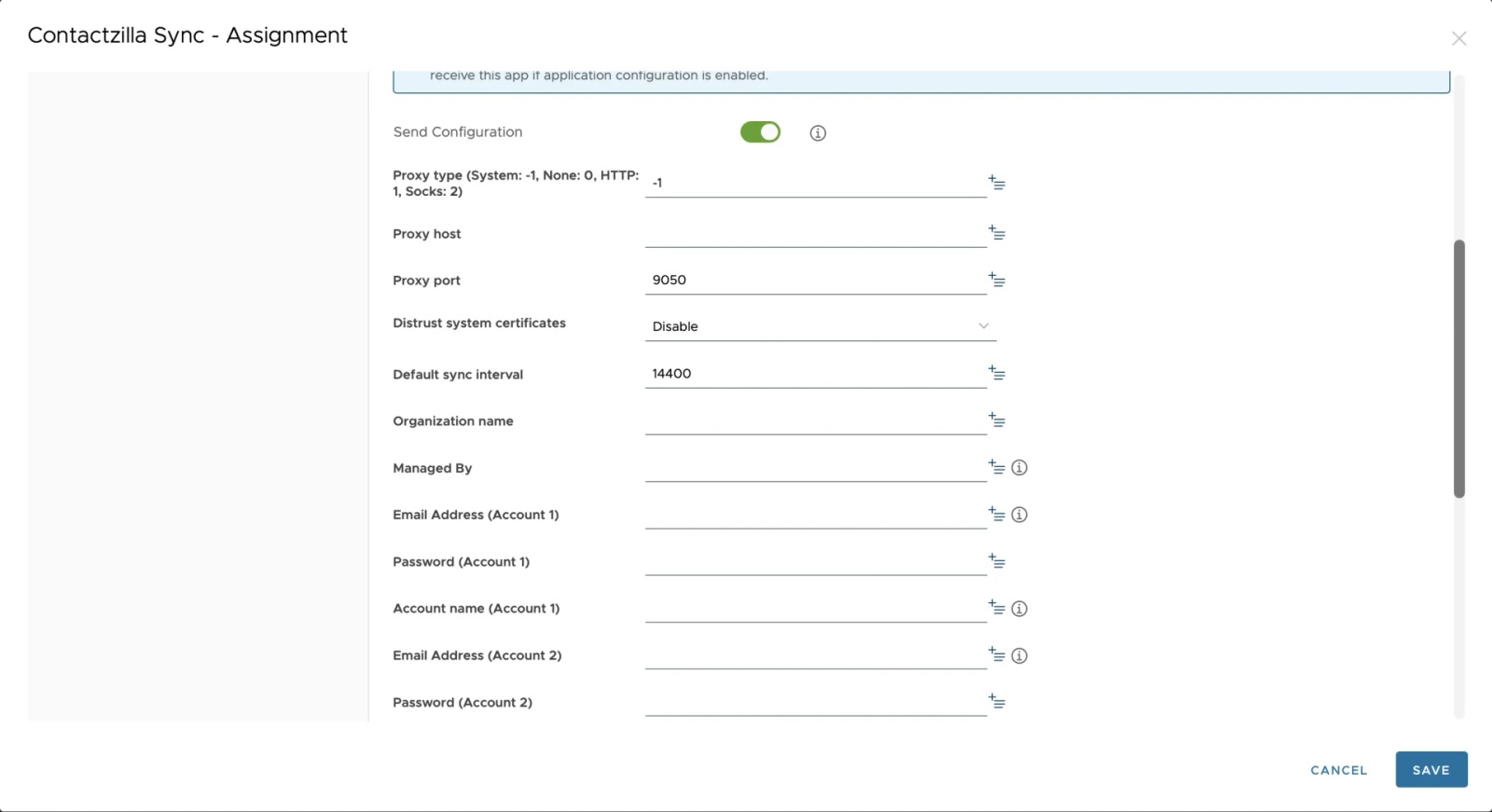Insert lookup value for Proxy type
The width and height of the screenshot is (1492, 812).
tap(997, 183)
